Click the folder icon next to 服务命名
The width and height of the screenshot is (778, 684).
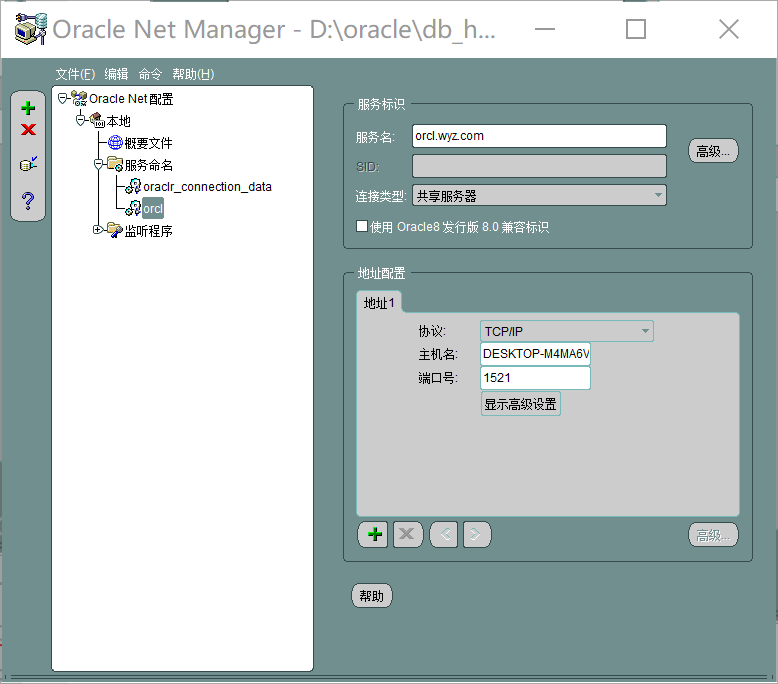(115, 164)
